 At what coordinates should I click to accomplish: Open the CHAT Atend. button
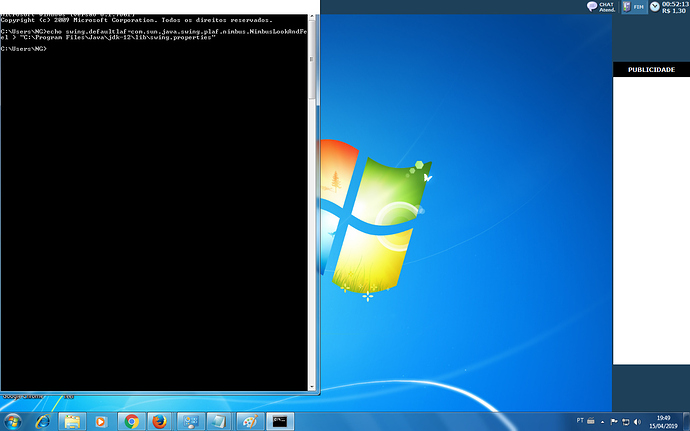[x=601, y=7]
